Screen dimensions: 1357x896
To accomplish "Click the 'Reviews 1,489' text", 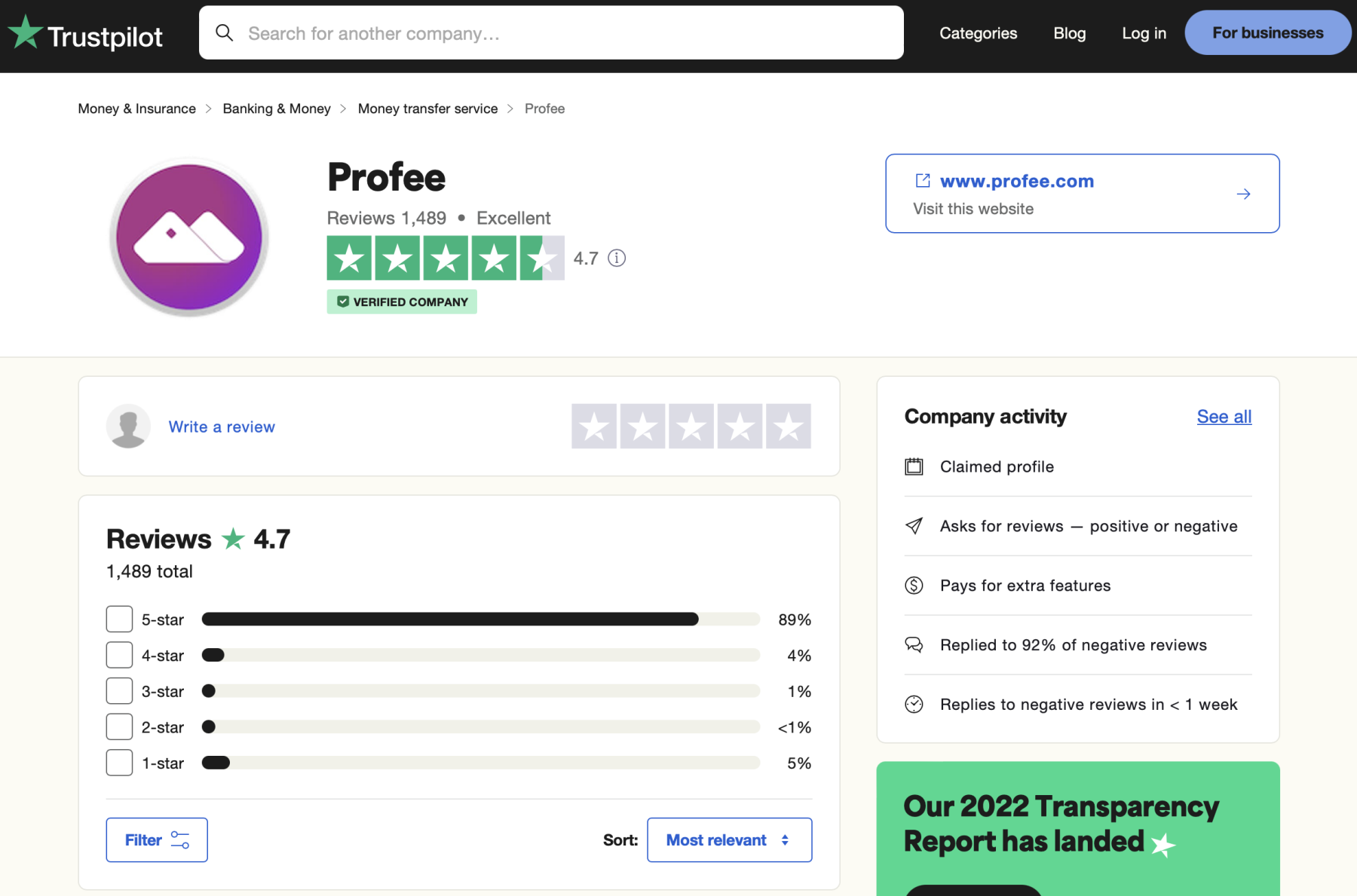I will (x=387, y=218).
